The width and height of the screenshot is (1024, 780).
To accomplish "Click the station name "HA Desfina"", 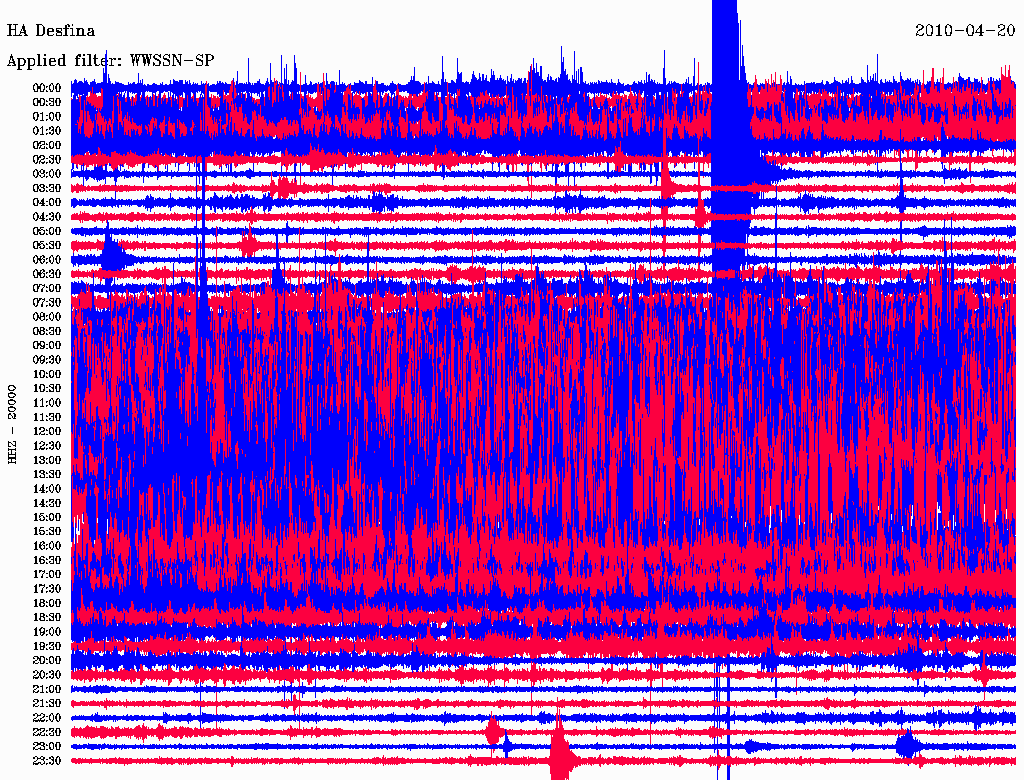I will (50, 31).
